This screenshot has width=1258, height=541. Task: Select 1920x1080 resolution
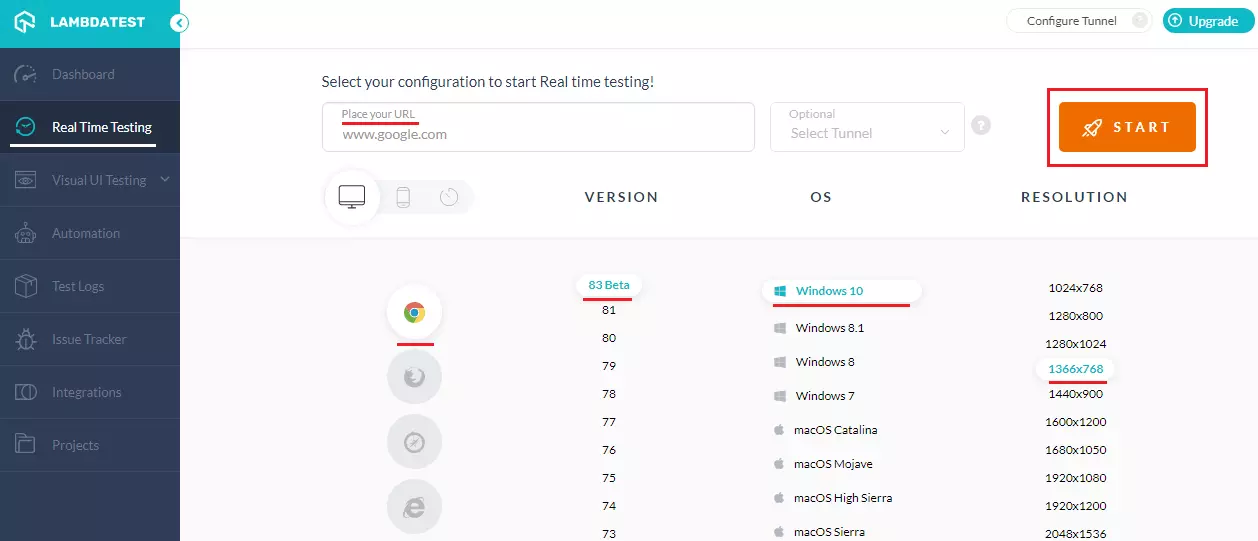(x=1075, y=478)
